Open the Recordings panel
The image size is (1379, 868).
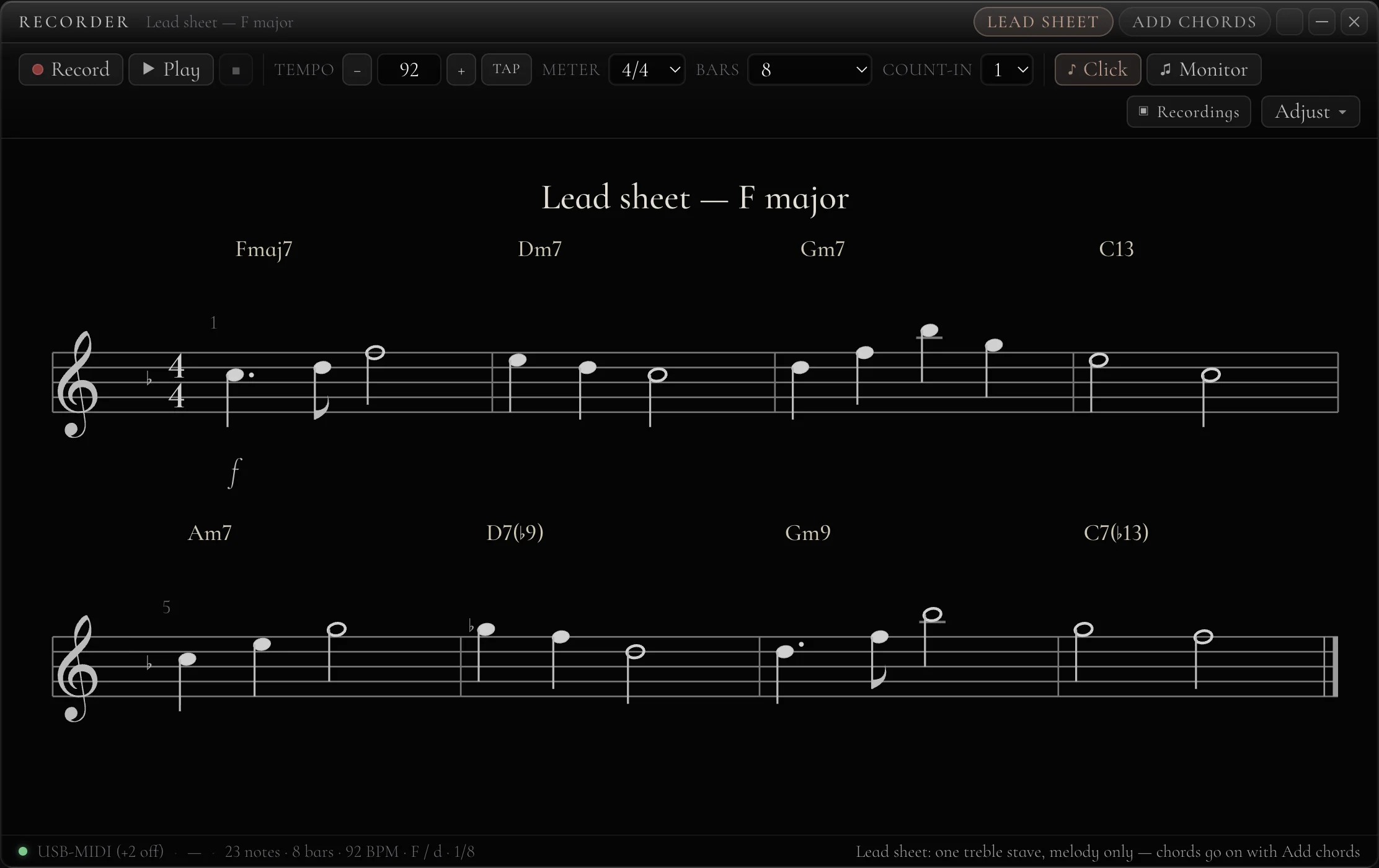1189,112
